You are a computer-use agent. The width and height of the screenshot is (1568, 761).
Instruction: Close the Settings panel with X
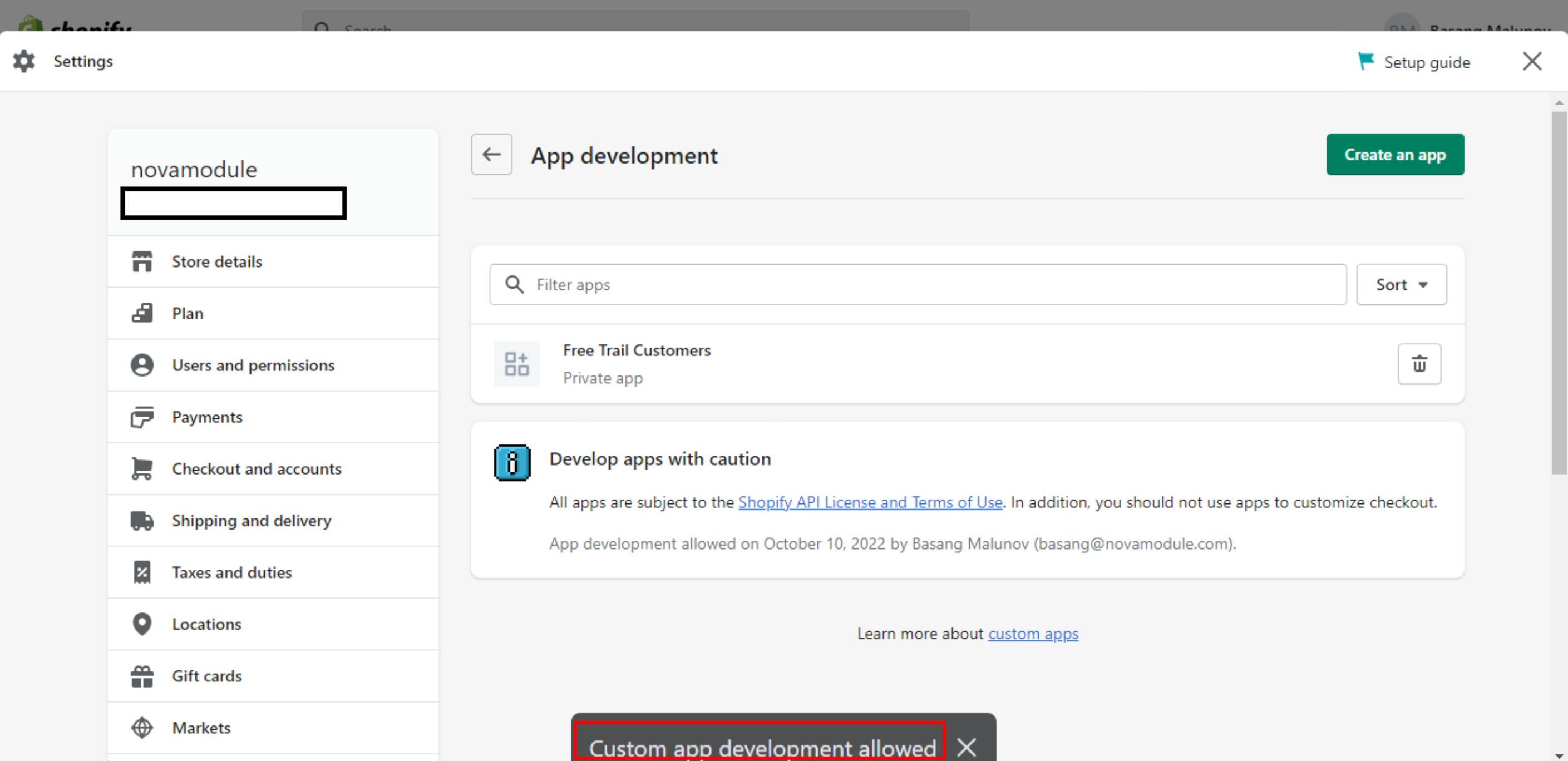click(1531, 61)
